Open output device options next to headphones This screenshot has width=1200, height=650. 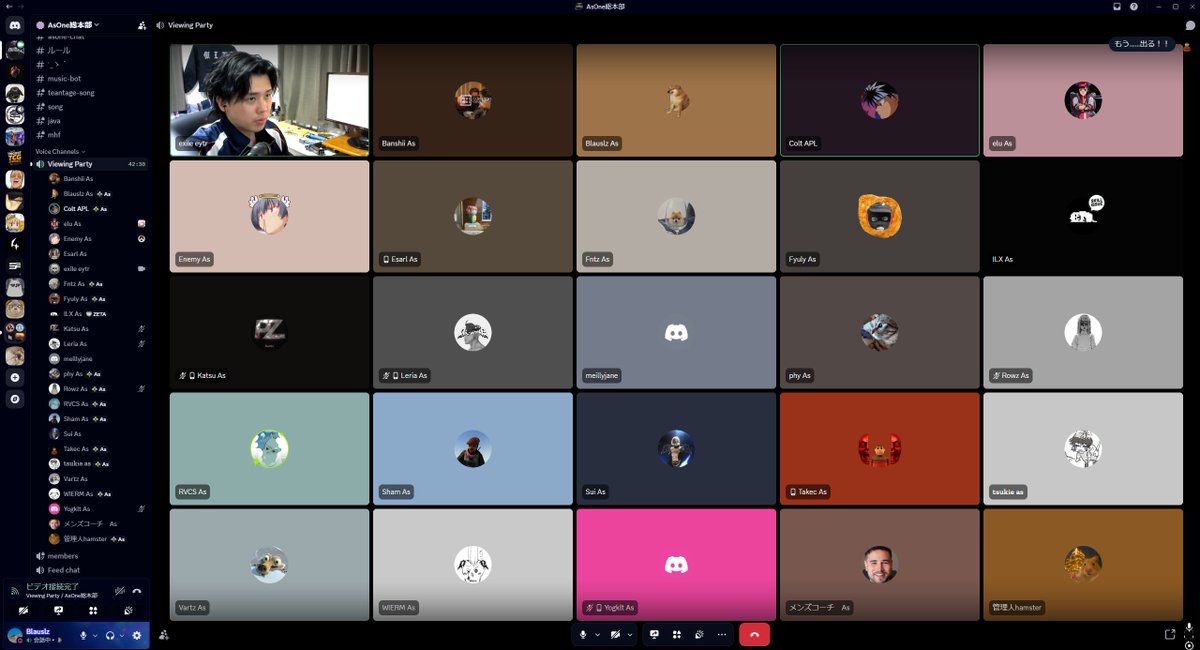pos(123,635)
